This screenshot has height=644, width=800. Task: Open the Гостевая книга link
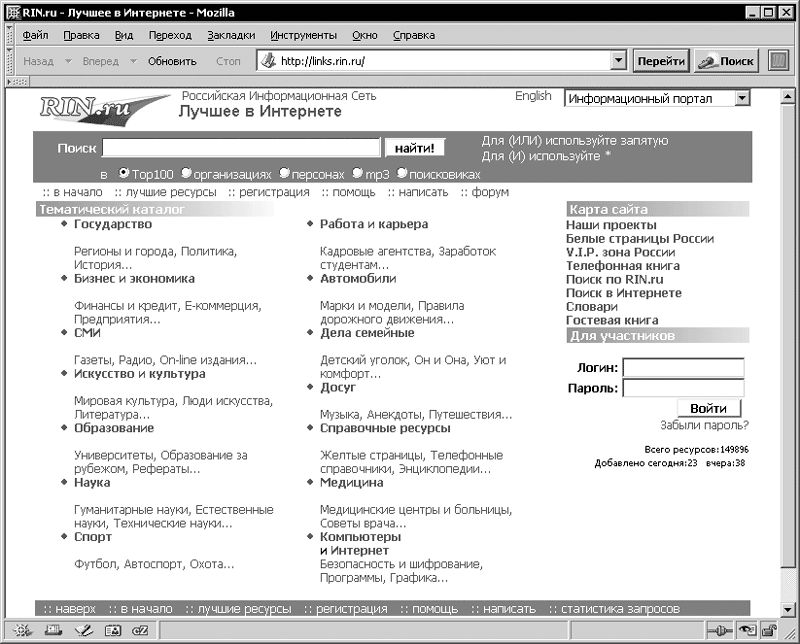(x=612, y=320)
